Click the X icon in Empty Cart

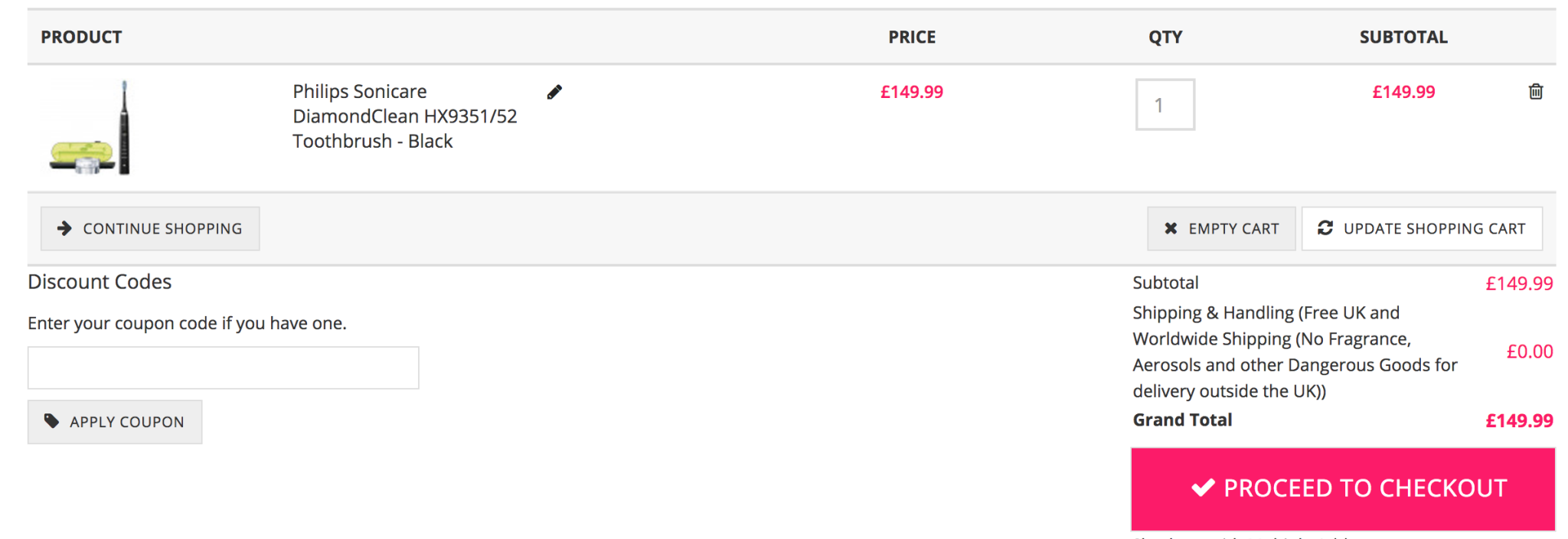tap(1171, 228)
